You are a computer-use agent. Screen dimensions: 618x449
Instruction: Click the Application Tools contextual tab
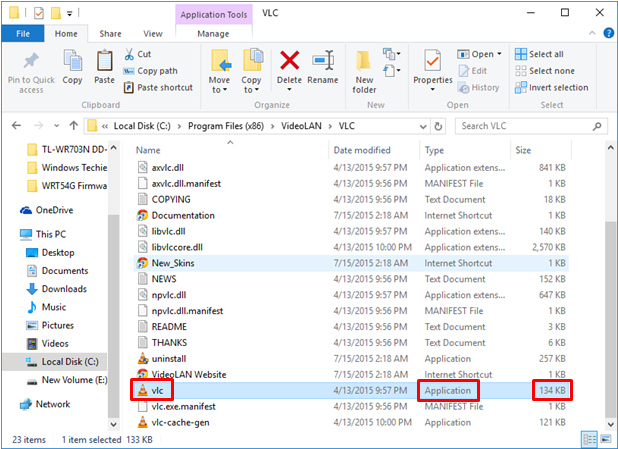[214, 15]
